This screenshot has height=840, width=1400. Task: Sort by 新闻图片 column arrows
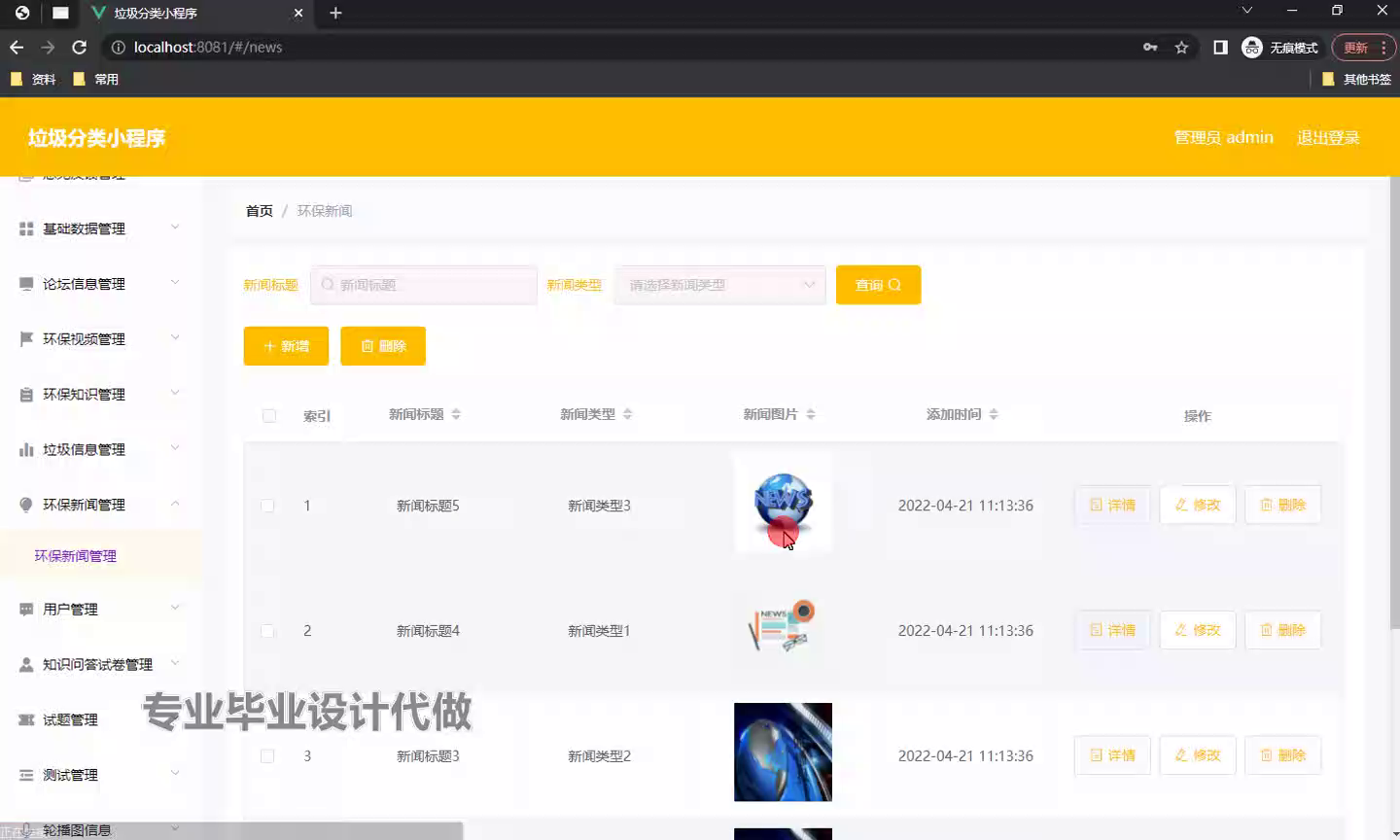point(810,414)
